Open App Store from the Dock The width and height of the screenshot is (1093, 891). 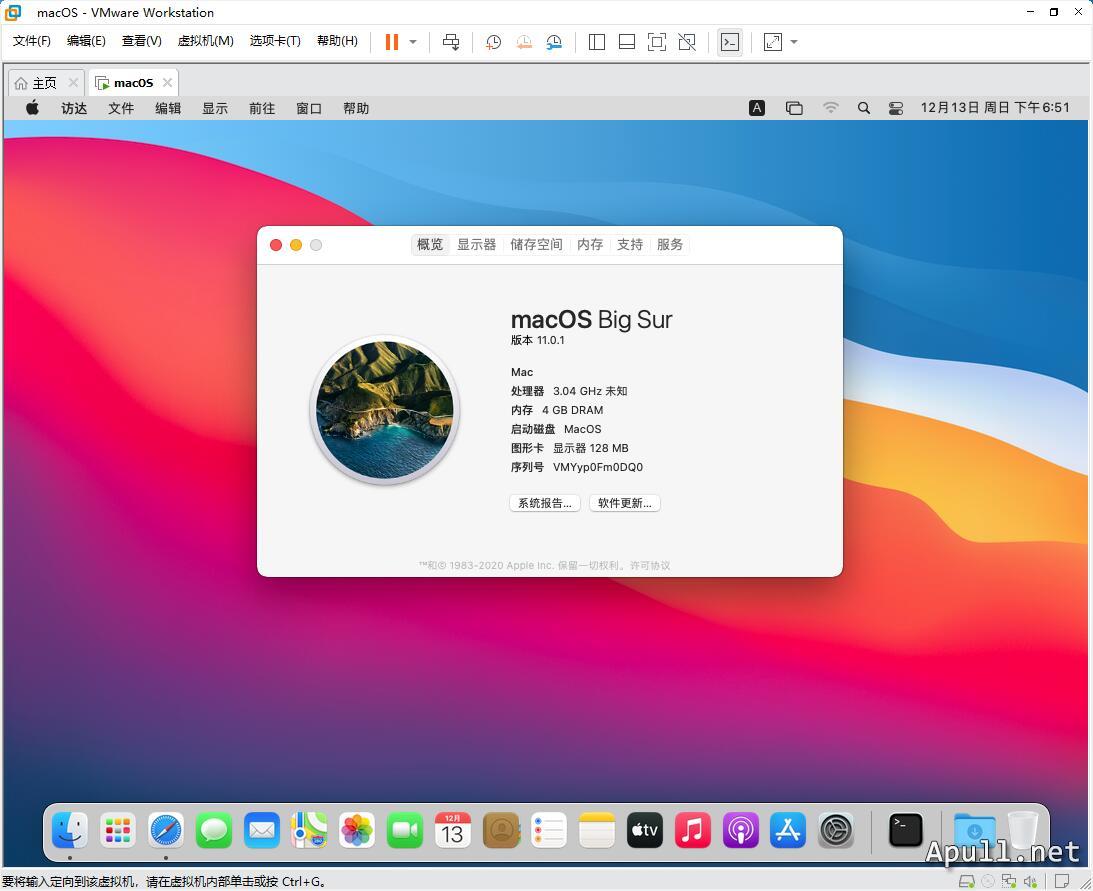click(x=788, y=830)
